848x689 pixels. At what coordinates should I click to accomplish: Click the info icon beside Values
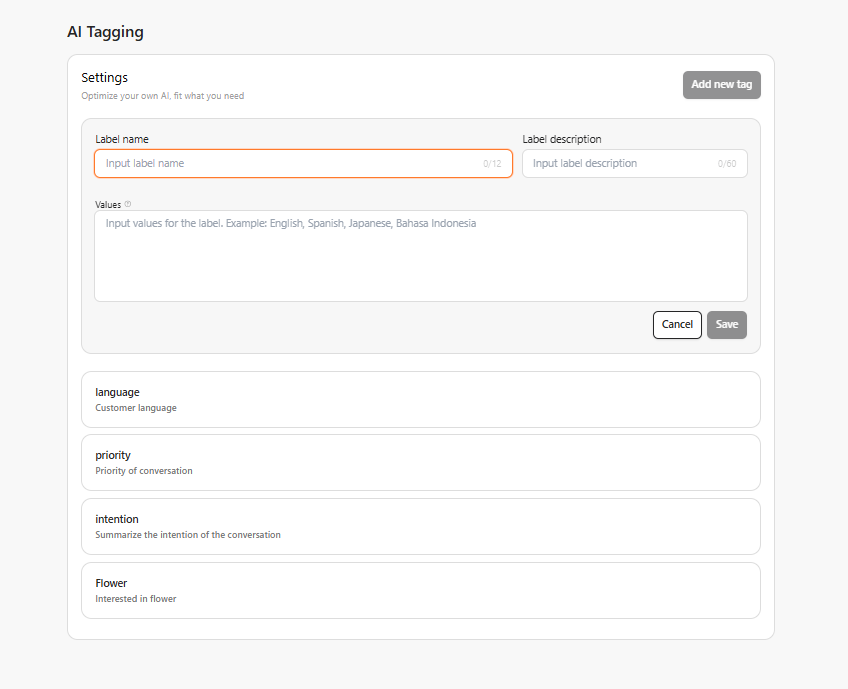[128, 204]
